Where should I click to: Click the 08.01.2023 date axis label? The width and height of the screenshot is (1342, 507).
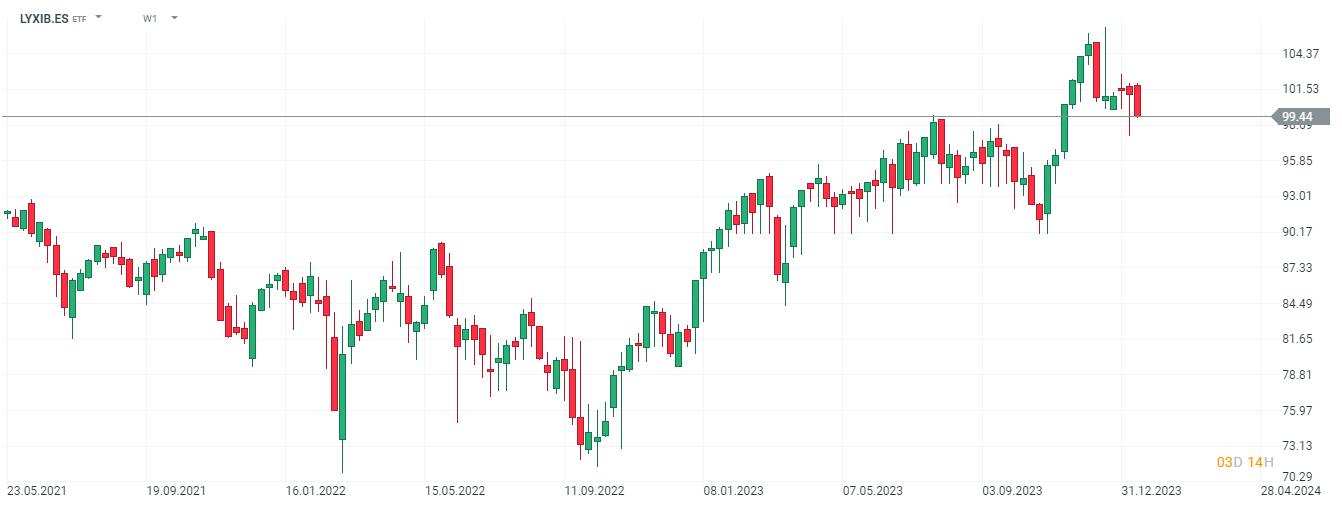click(x=733, y=491)
